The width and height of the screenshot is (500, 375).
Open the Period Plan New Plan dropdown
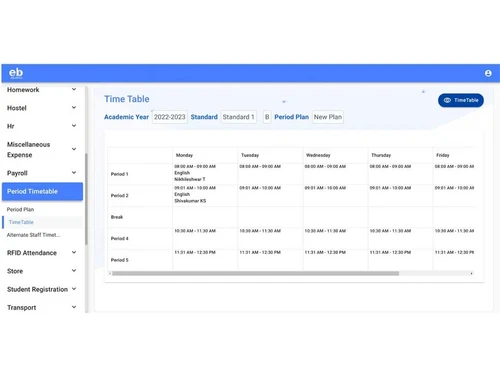coord(328,117)
